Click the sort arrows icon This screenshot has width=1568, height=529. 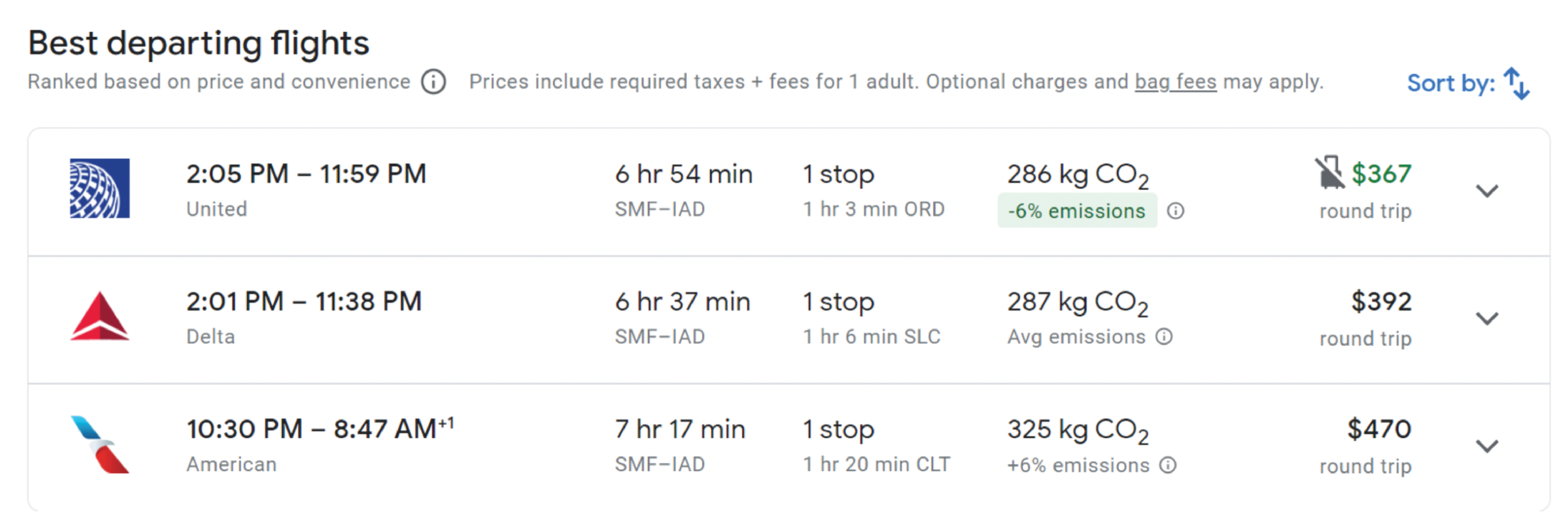pyautogui.click(x=1516, y=83)
